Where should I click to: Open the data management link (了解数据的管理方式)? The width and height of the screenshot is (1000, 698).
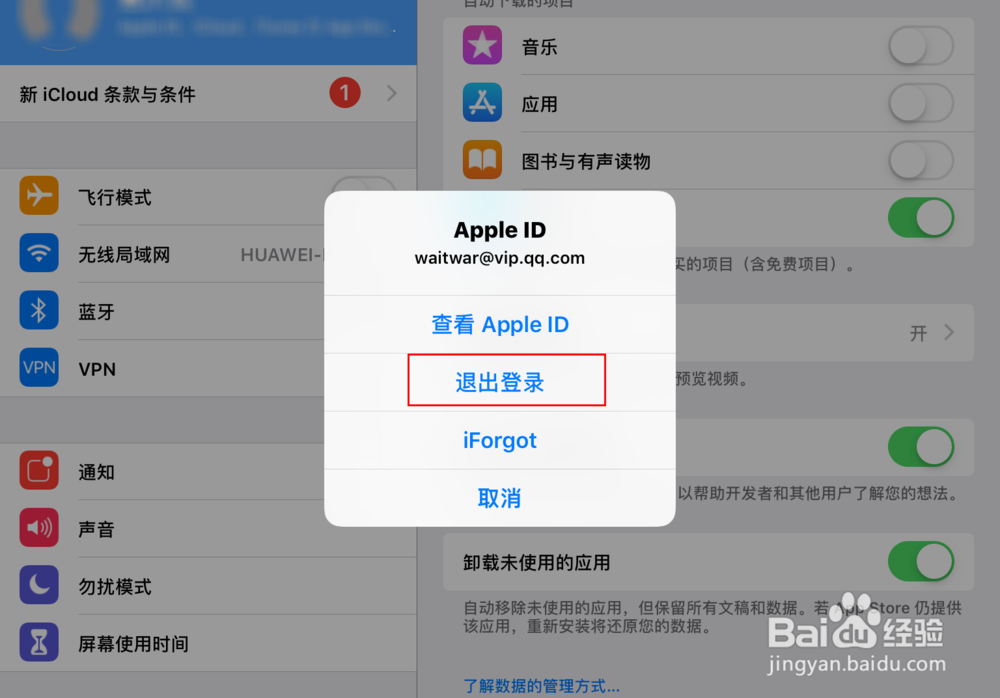(x=541, y=686)
